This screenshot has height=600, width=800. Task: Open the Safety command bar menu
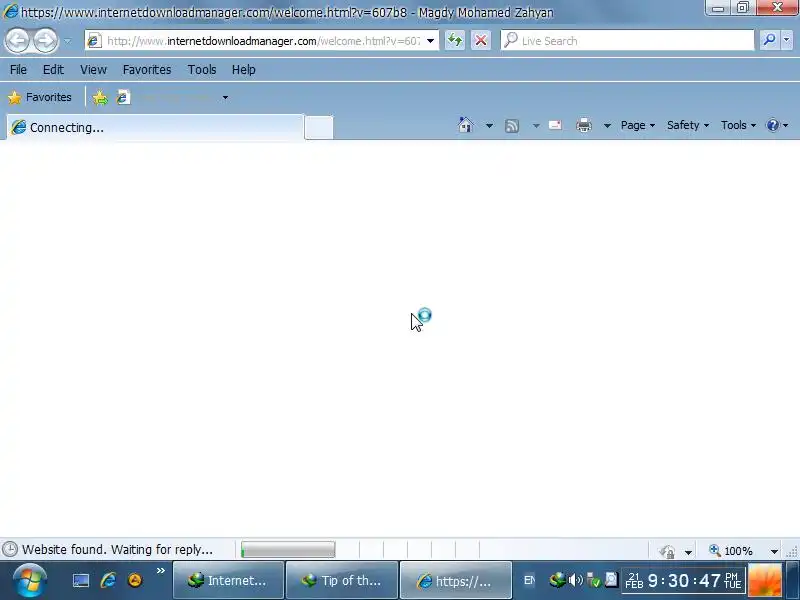pos(688,125)
